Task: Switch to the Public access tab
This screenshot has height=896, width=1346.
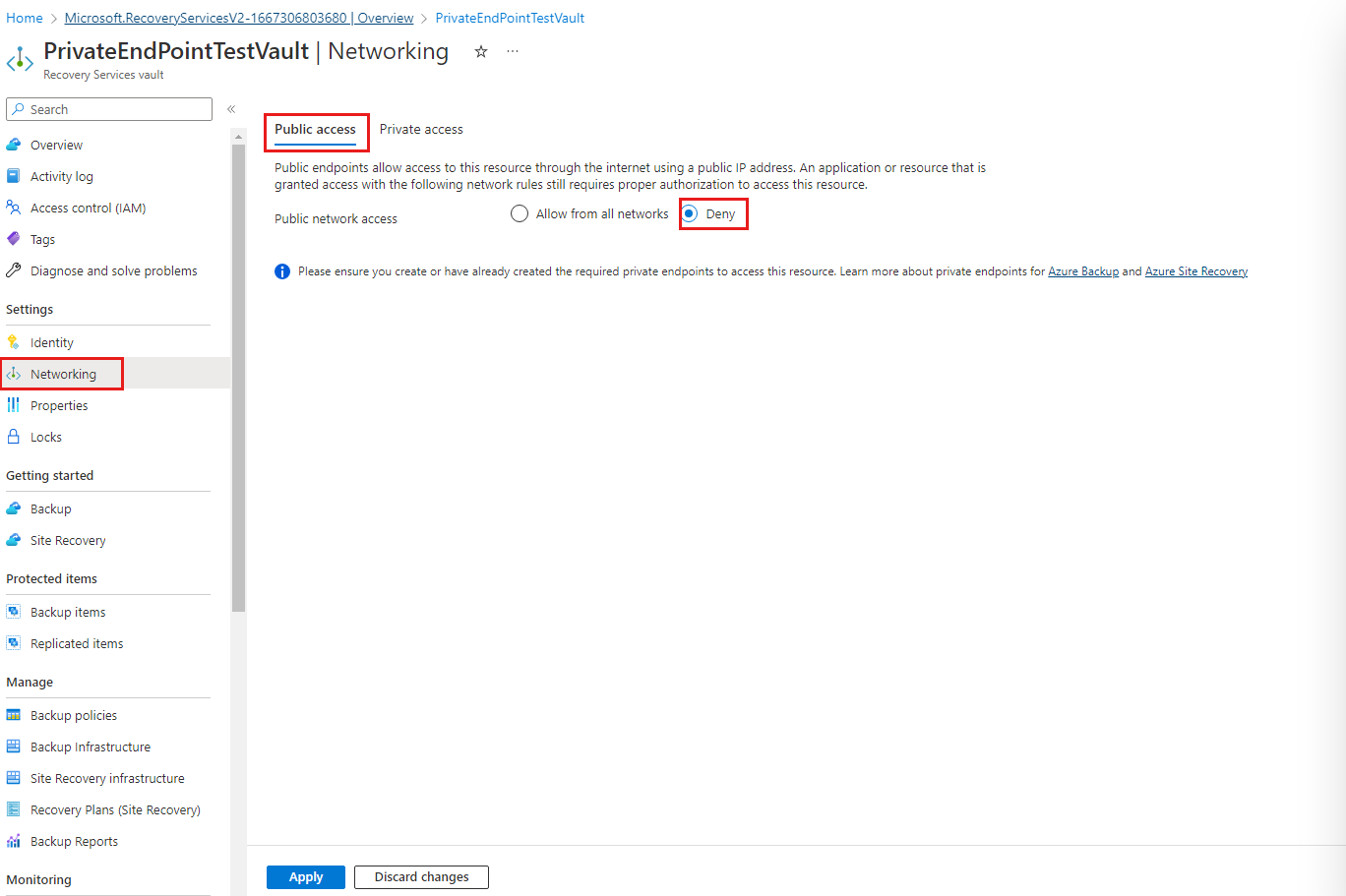Action: (x=315, y=130)
